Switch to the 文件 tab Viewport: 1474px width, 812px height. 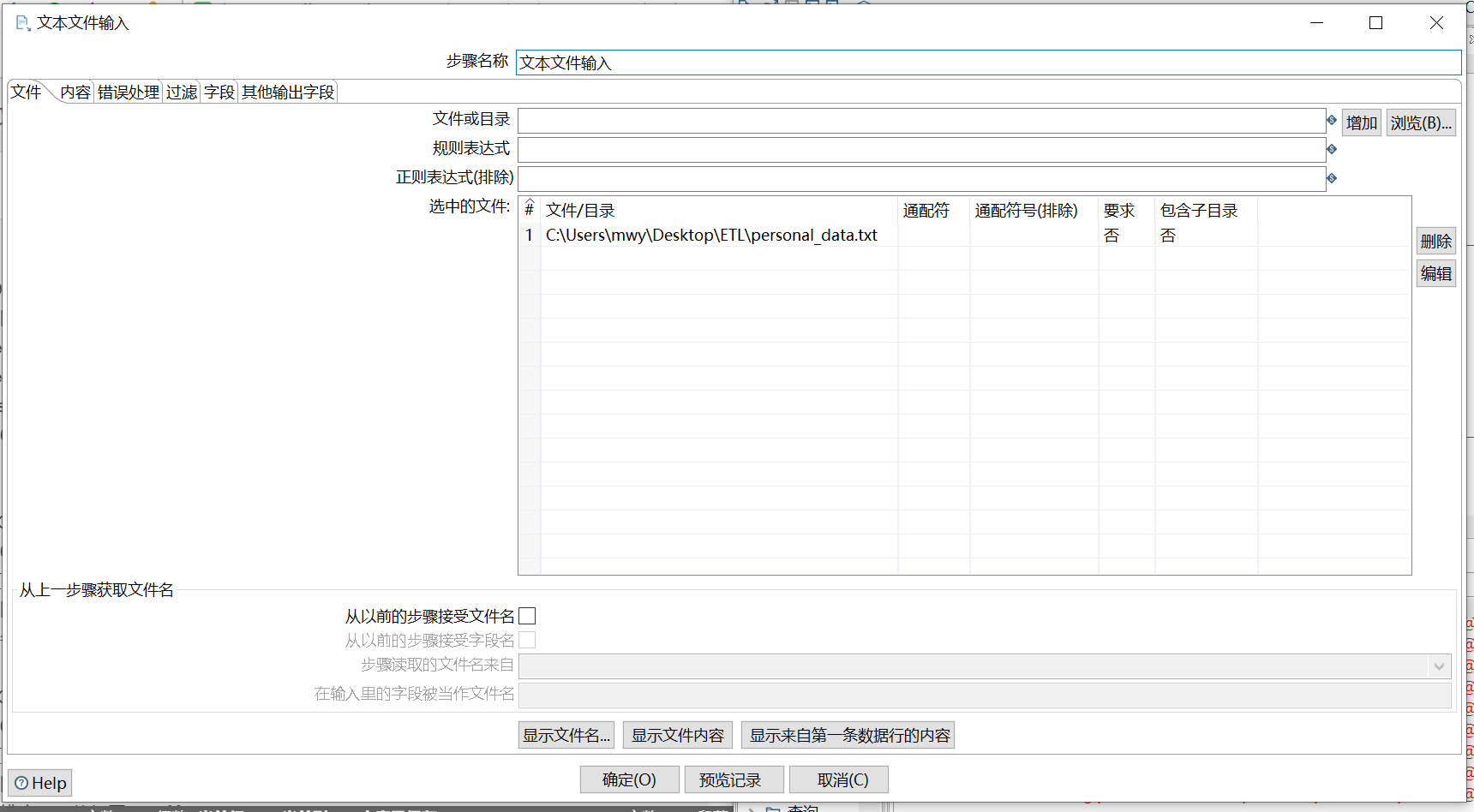[x=27, y=92]
